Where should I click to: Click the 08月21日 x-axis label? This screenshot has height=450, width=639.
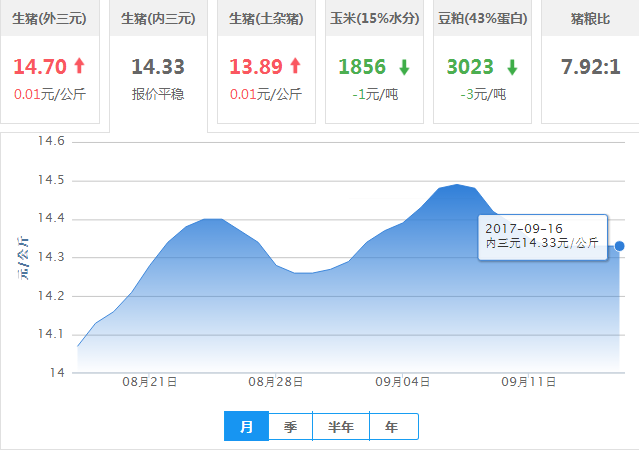[x=150, y=382]
